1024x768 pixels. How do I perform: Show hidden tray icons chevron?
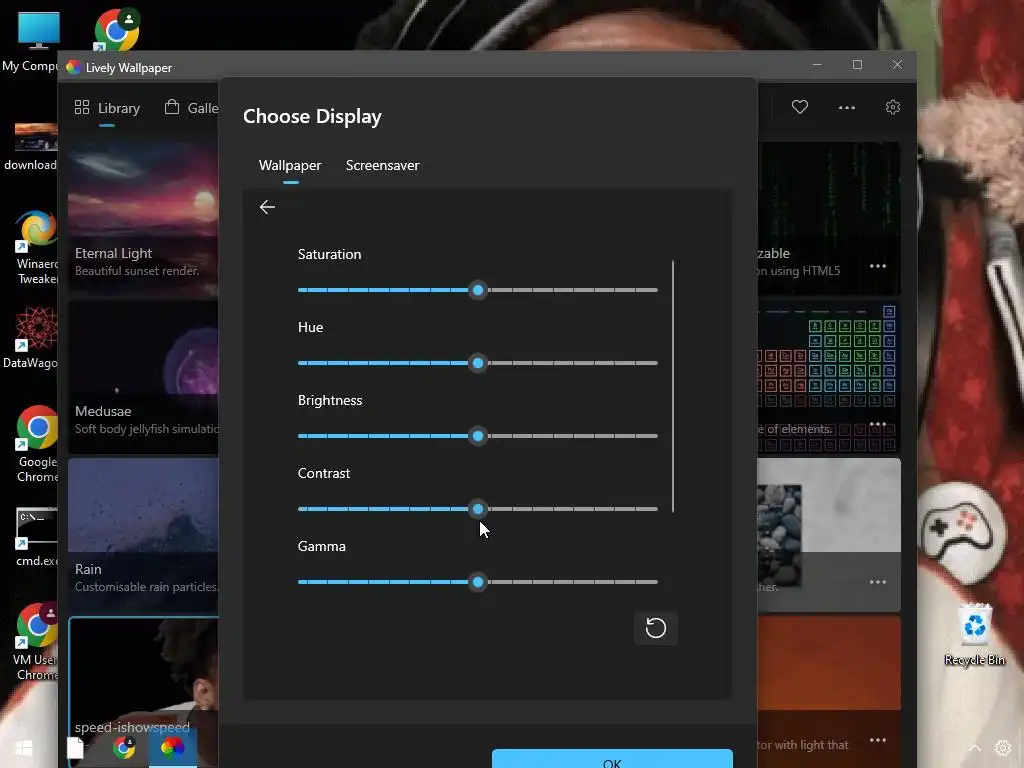click(974, 748)
